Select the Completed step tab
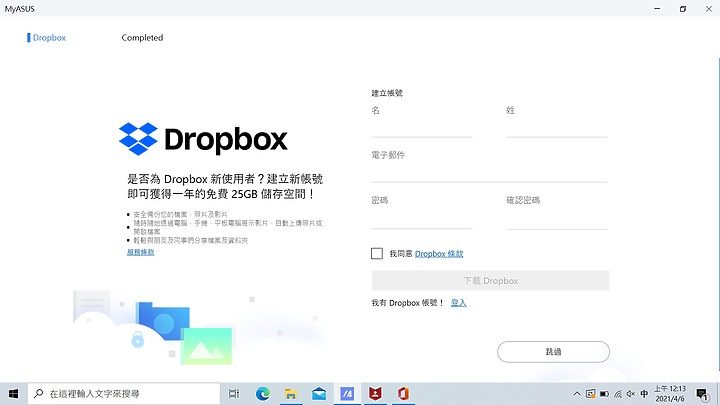 (x=142, y=38)
